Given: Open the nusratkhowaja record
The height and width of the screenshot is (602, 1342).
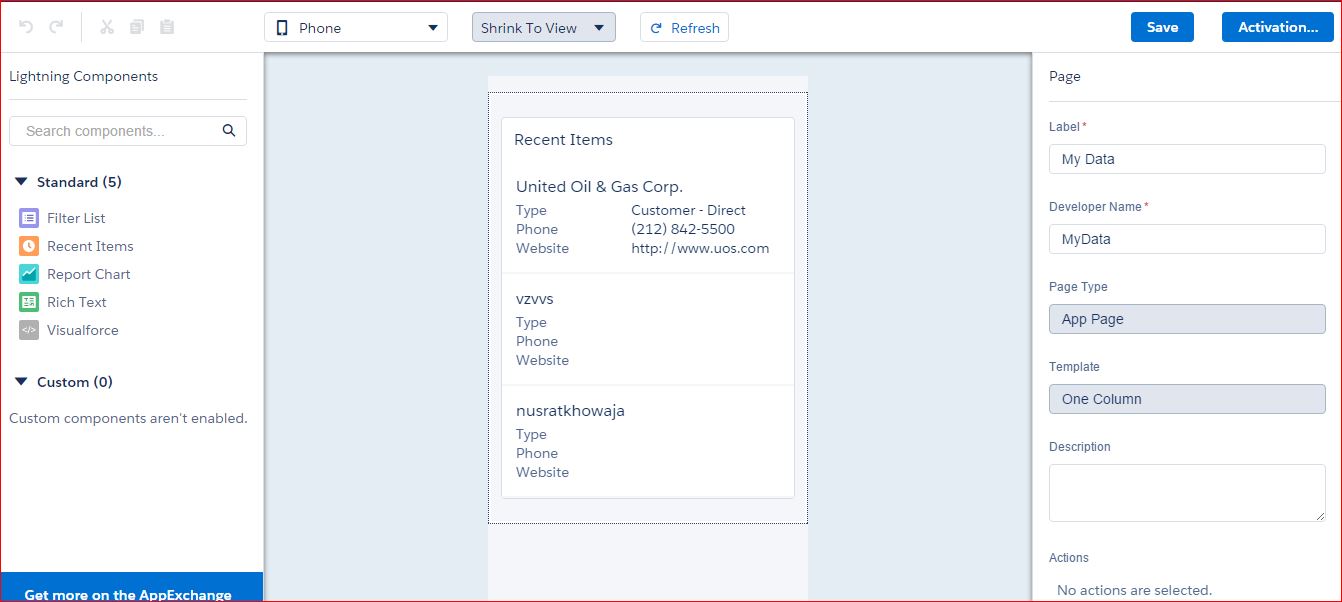Looking at the screenshot, I should click(570, 411).
